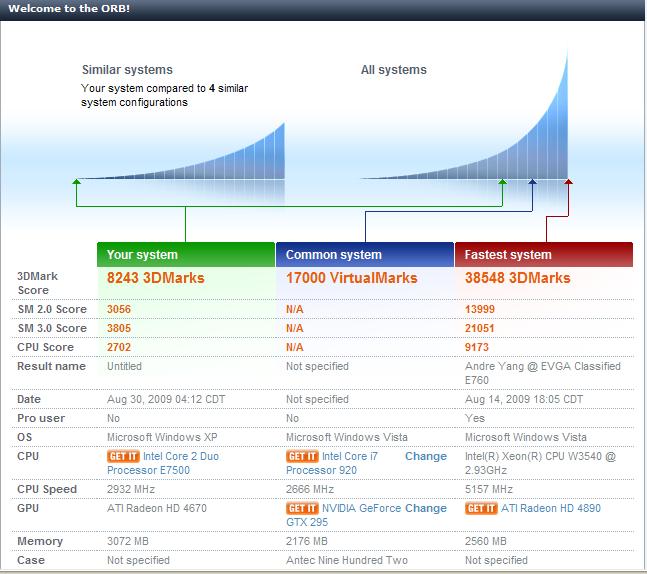The height and width of the screenshot is (574, 647).
Task: Click the ATI Radeon HD 4670 text
Action: tap(157, 508)
